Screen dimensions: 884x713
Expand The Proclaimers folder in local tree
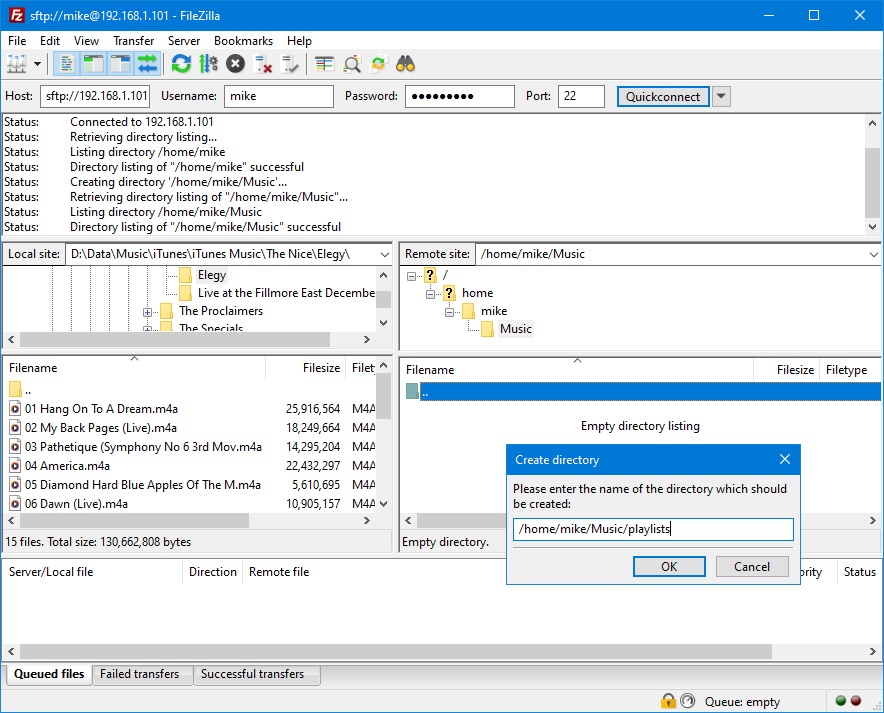147,312
